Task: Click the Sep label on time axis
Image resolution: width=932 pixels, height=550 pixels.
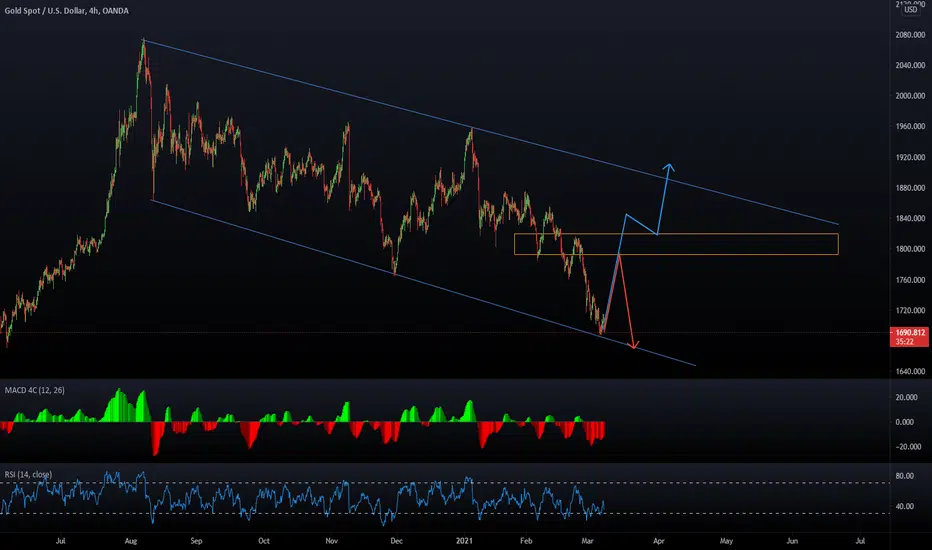Action: click(x=196, y=541)
